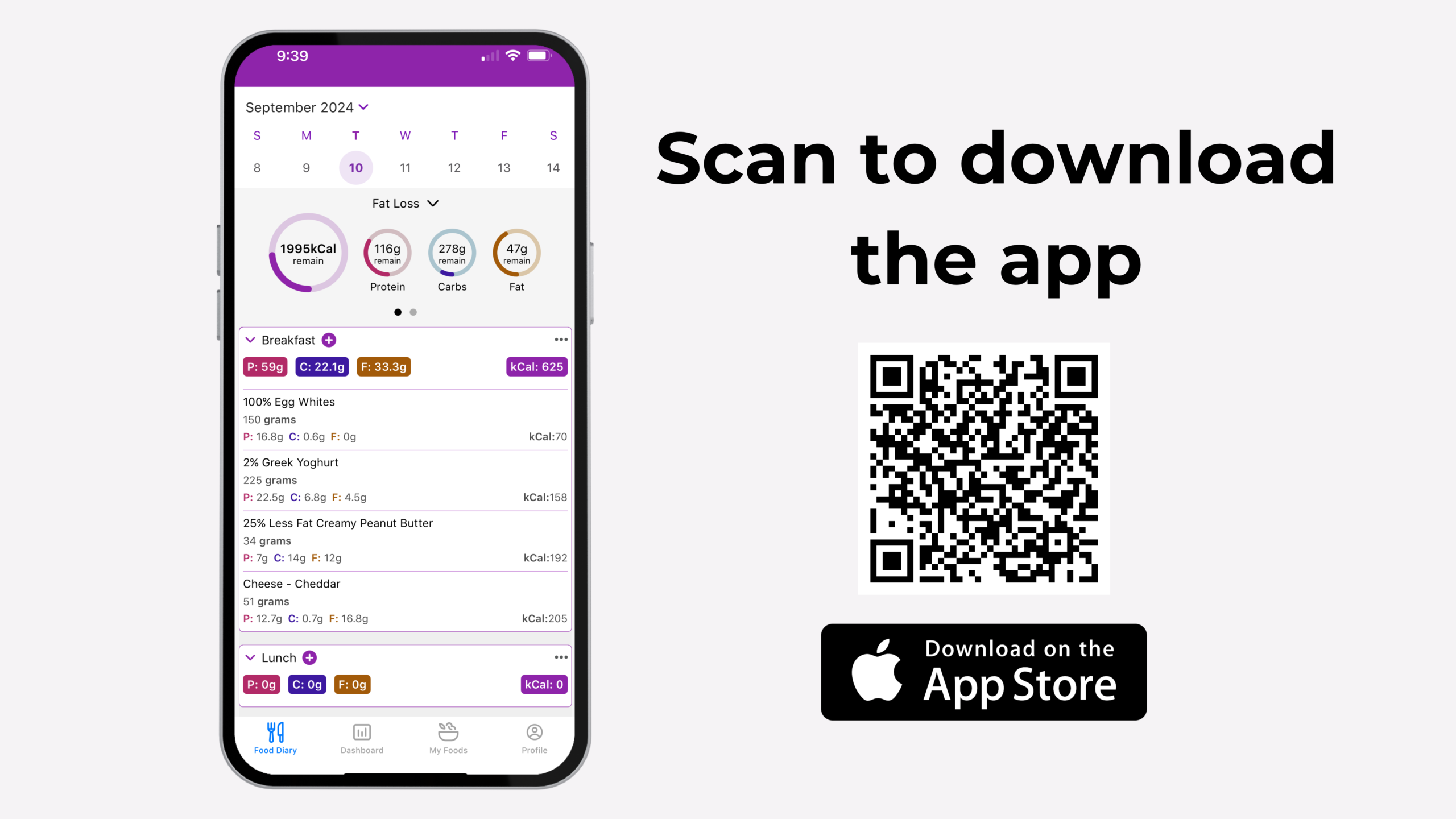Tap Download on the App Store button

pos(983,672)
